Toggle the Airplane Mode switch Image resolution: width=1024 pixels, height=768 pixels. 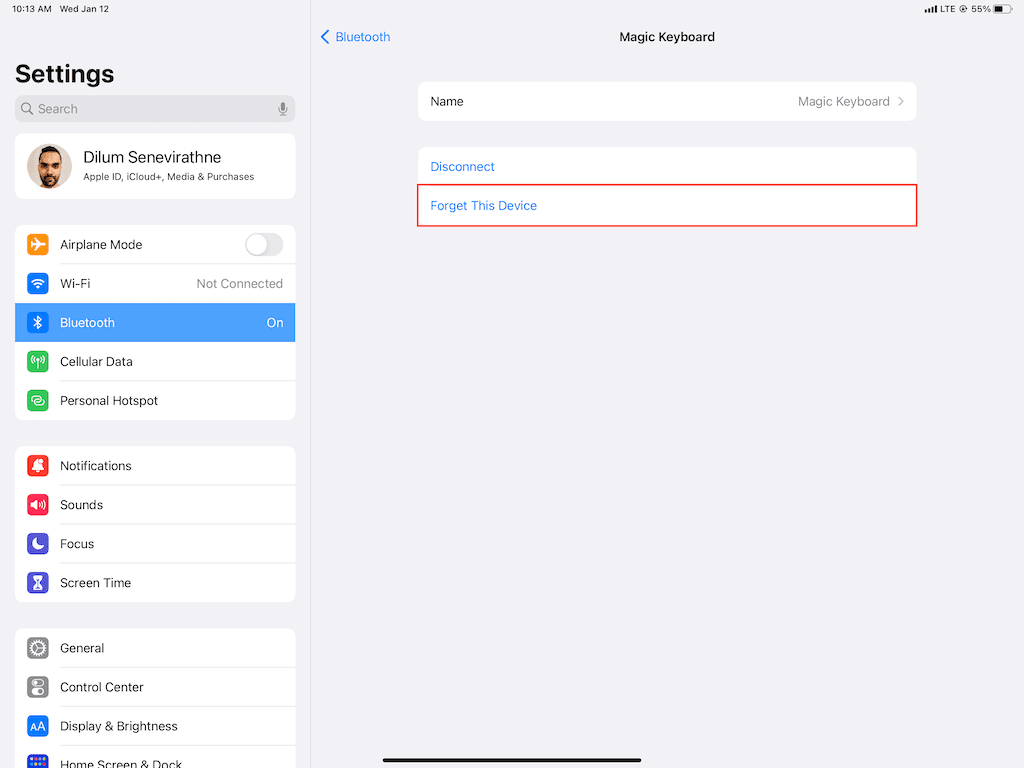(264, 245)
